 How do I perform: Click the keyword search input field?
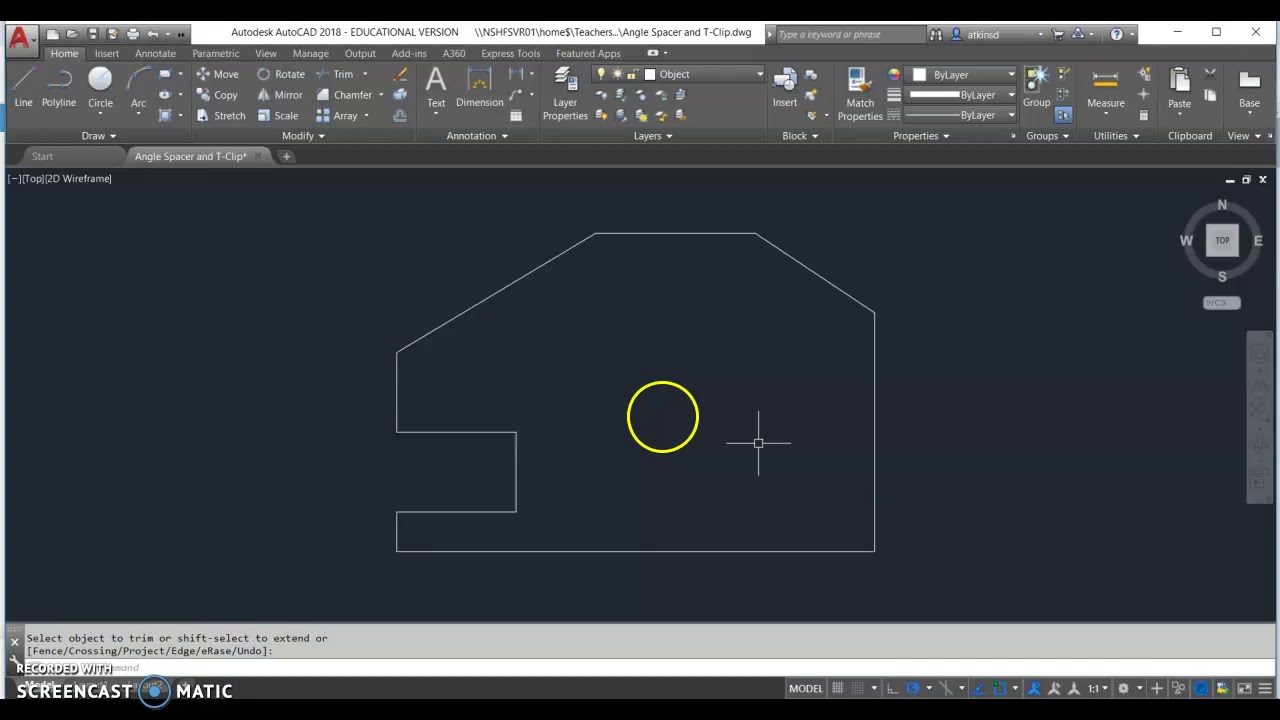tap(850, 34)
